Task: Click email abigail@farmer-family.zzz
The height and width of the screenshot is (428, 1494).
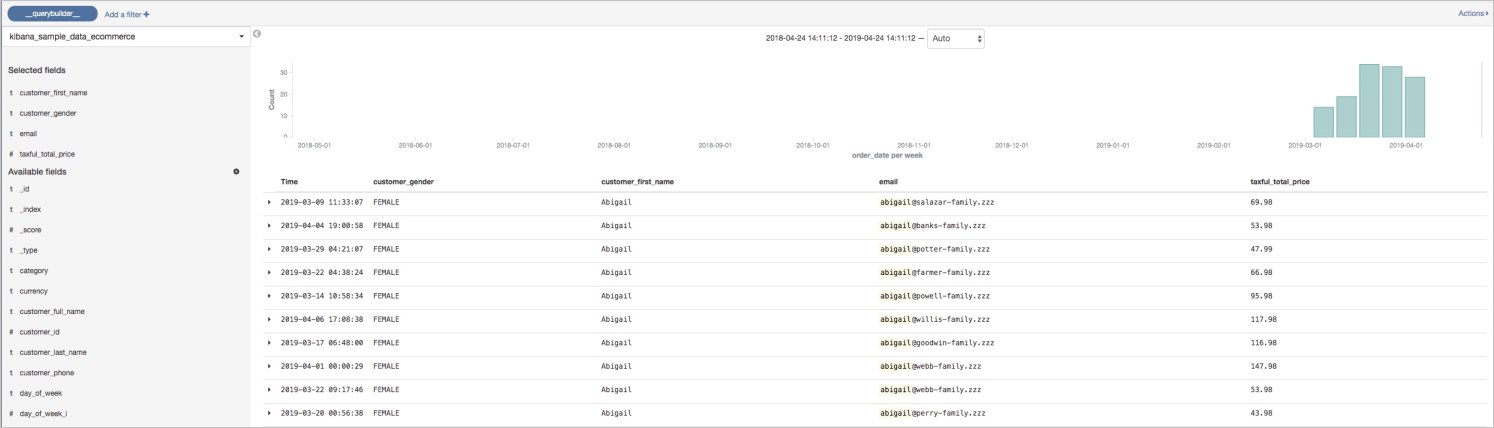Action: click(935, 272)
